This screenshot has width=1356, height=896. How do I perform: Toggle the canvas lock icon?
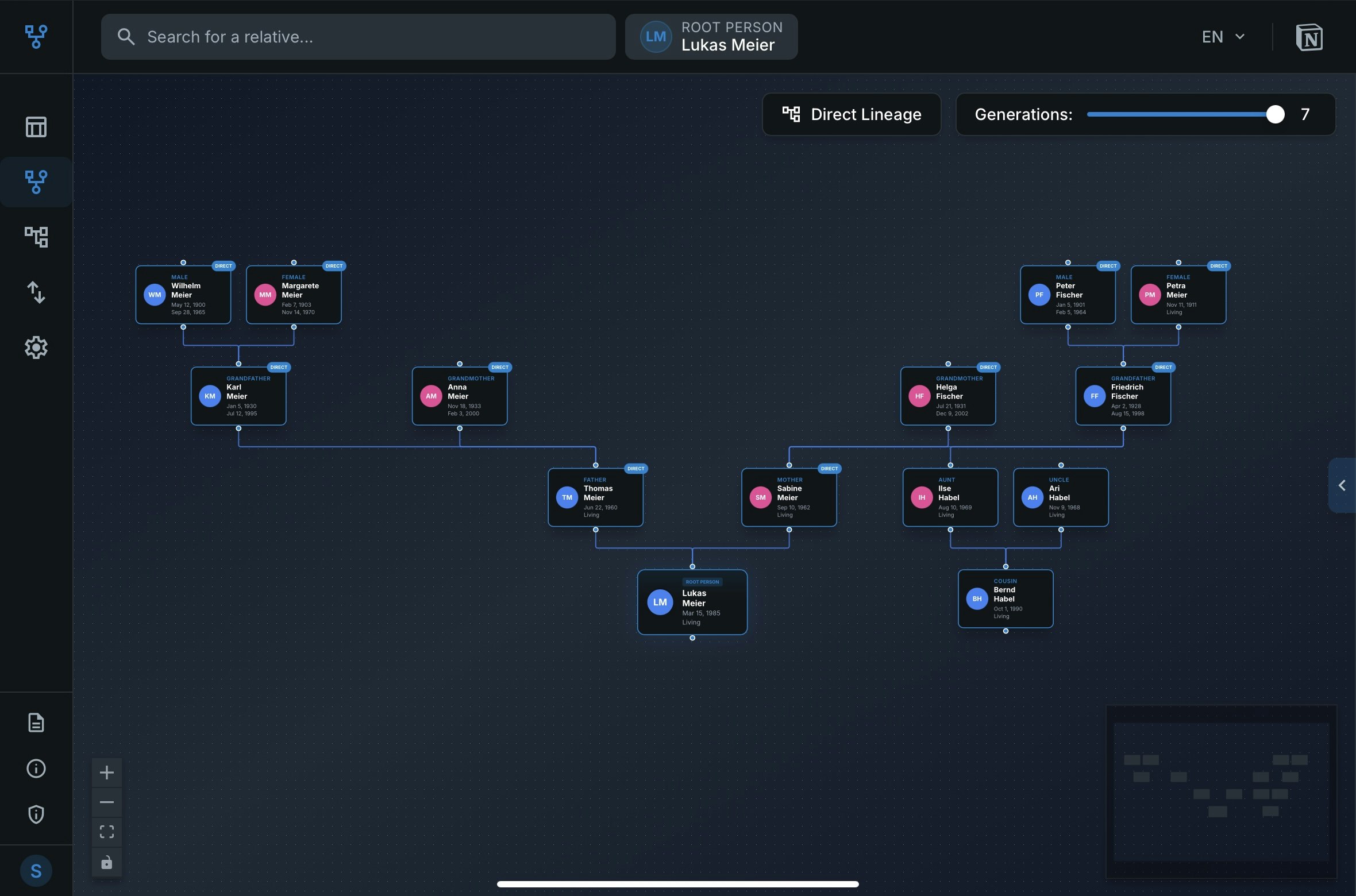coord(106,862)
